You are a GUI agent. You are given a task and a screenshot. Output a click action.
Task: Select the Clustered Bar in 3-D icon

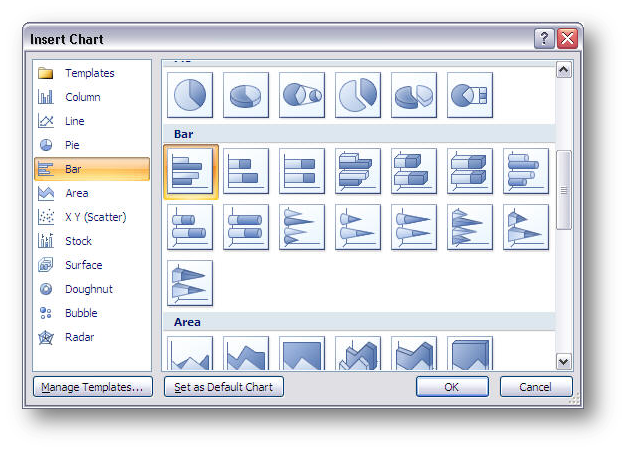pos(358,171)
